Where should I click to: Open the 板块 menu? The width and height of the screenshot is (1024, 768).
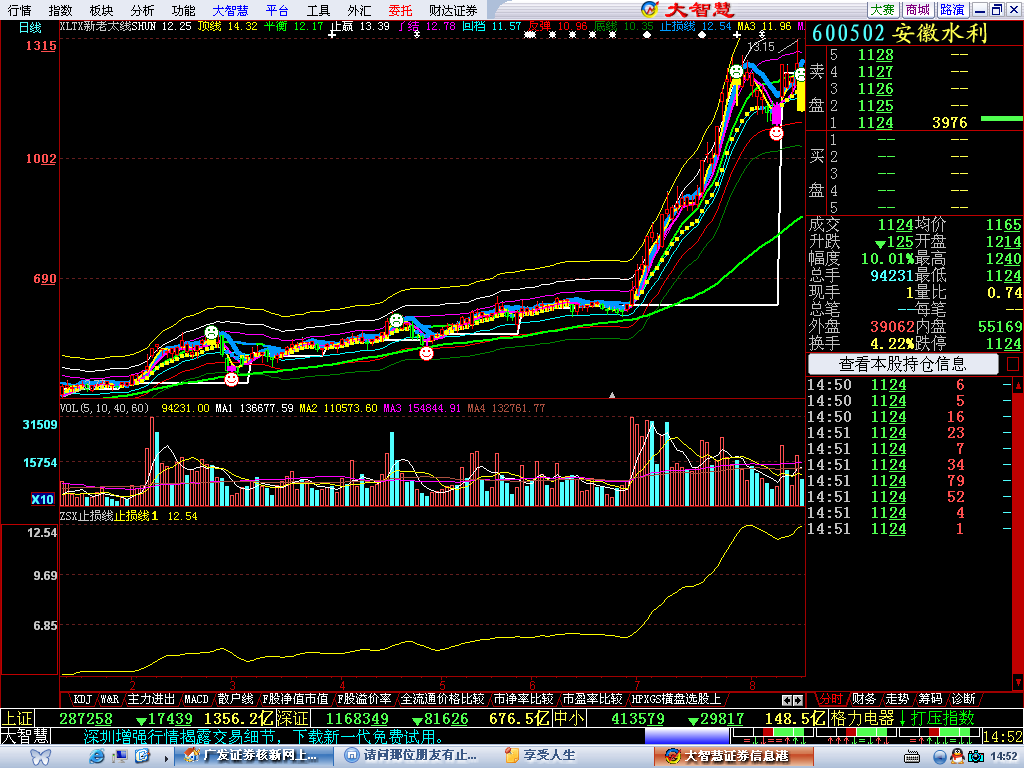101,10
